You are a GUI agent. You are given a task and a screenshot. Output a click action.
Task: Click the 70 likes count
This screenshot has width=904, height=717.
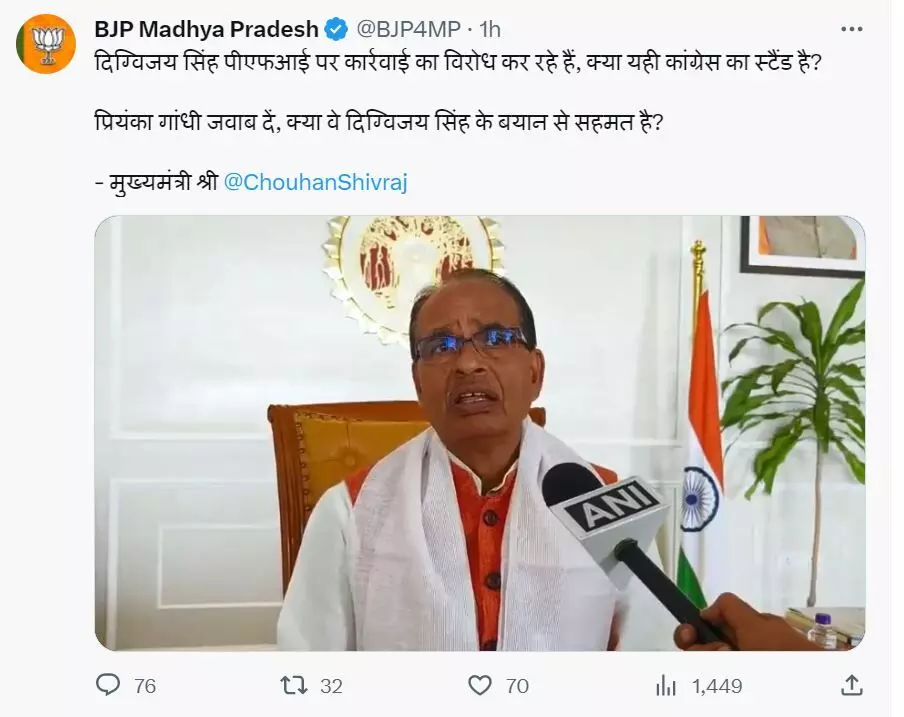pos(517,686)
